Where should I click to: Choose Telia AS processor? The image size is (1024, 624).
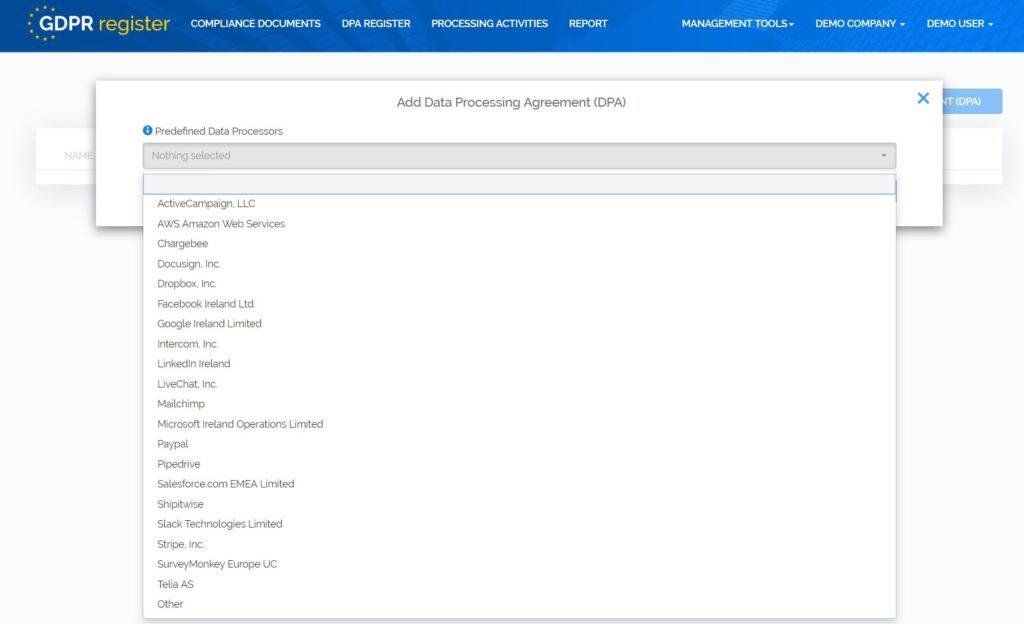coord(519,584)
